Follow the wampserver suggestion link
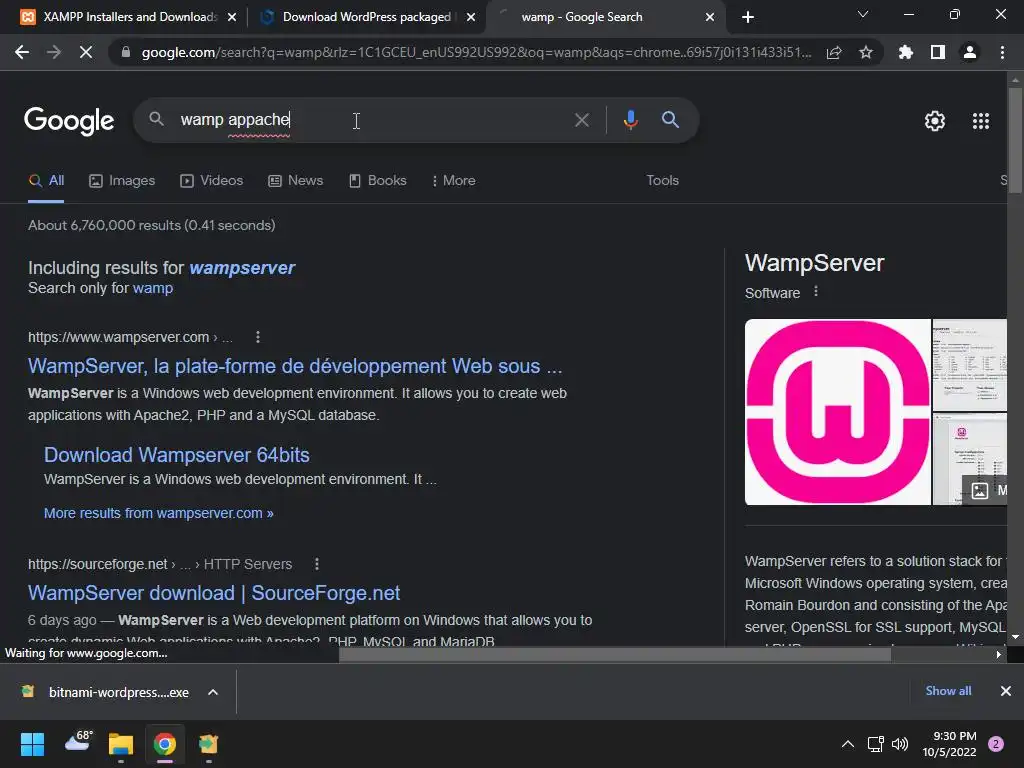The width and height of the screenshot is (1024, 768). point(242,268)
